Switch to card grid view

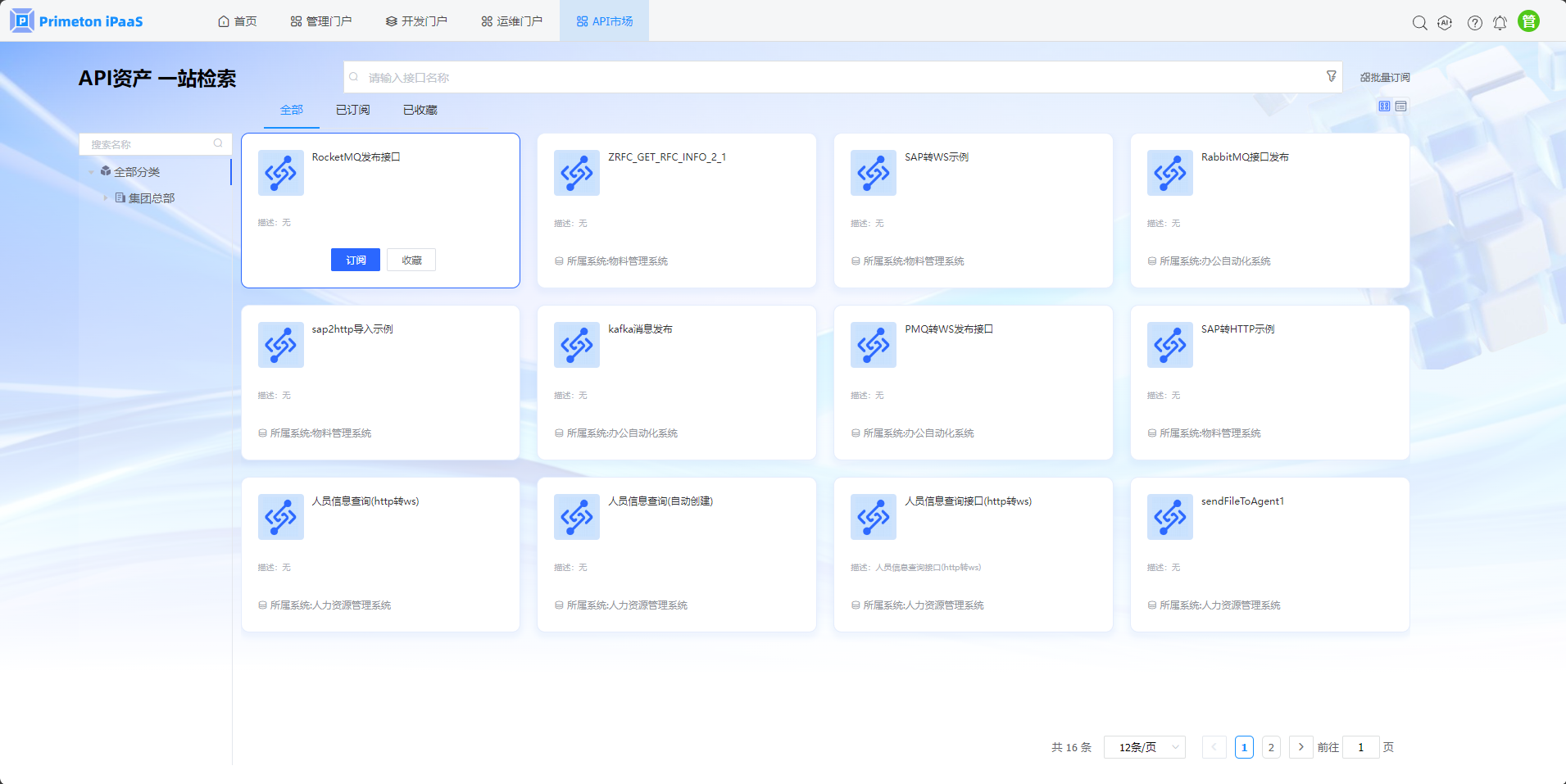point(1384,106)
